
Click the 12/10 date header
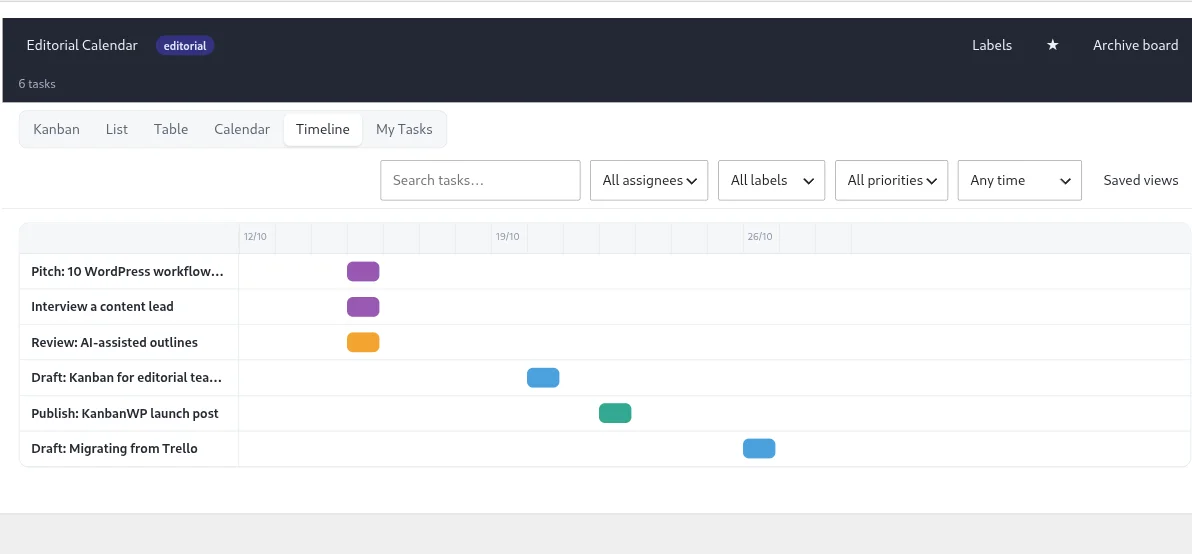coord(255,236)
